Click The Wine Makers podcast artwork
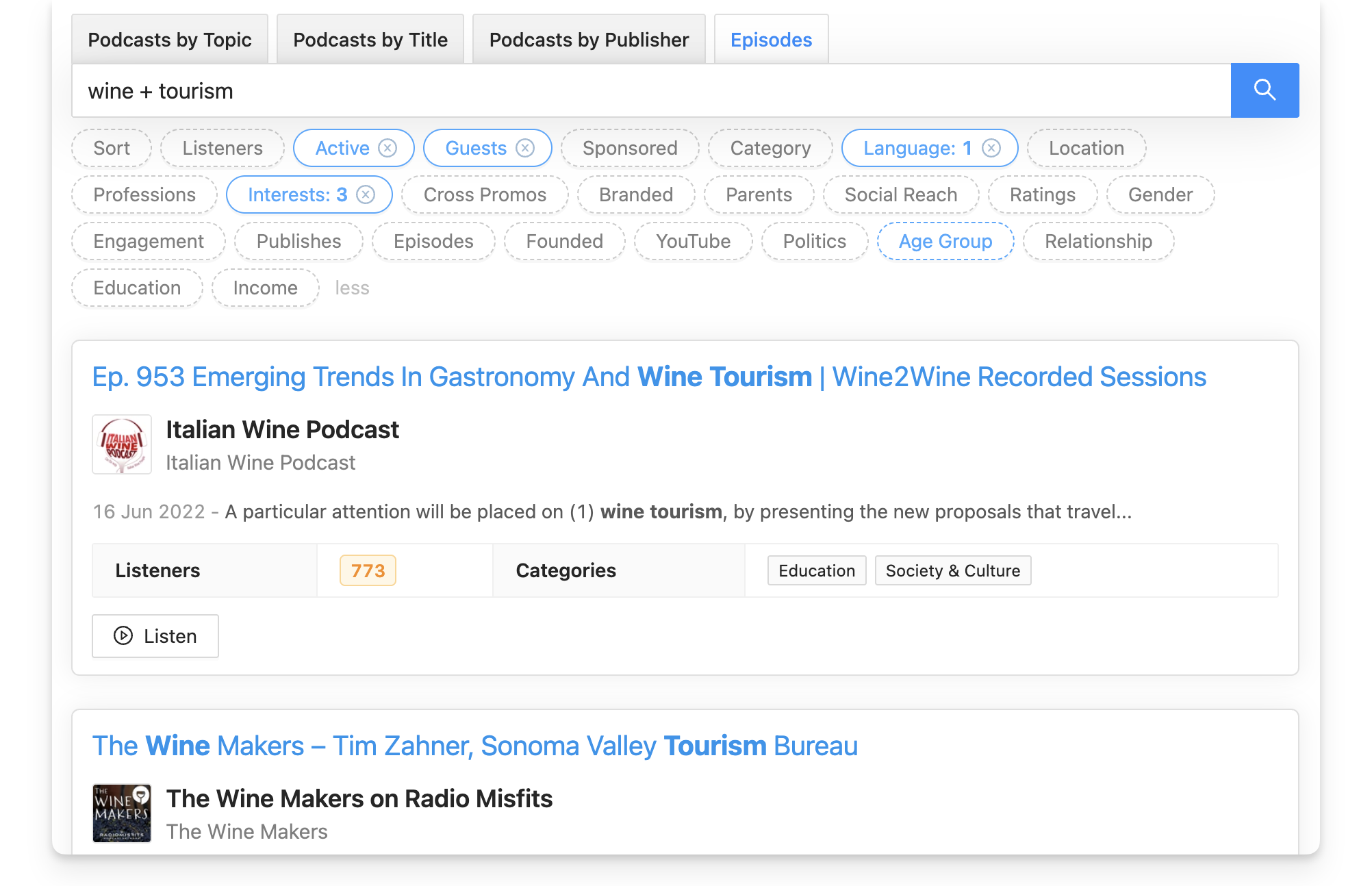The image size is (1372, 886). click(x=121, y=813)
